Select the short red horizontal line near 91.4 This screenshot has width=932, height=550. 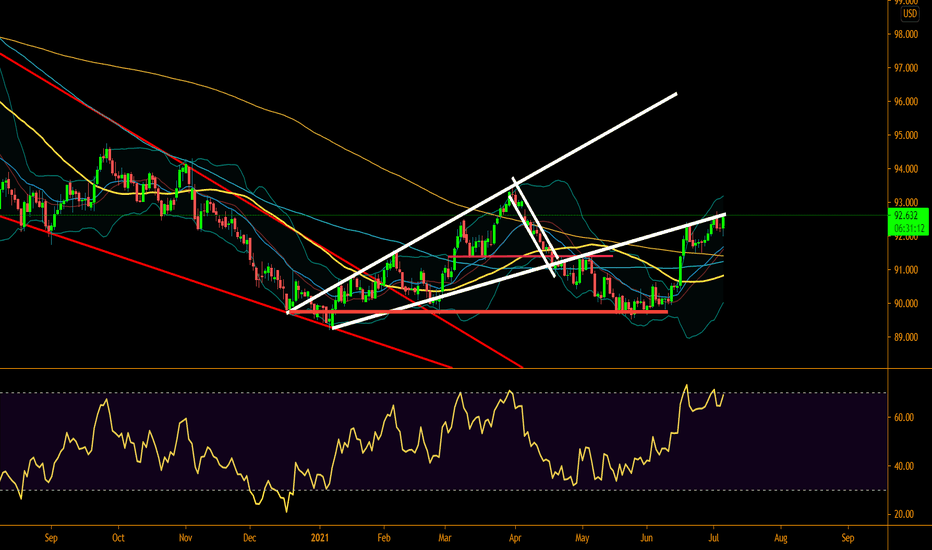[x=531, y=256]
